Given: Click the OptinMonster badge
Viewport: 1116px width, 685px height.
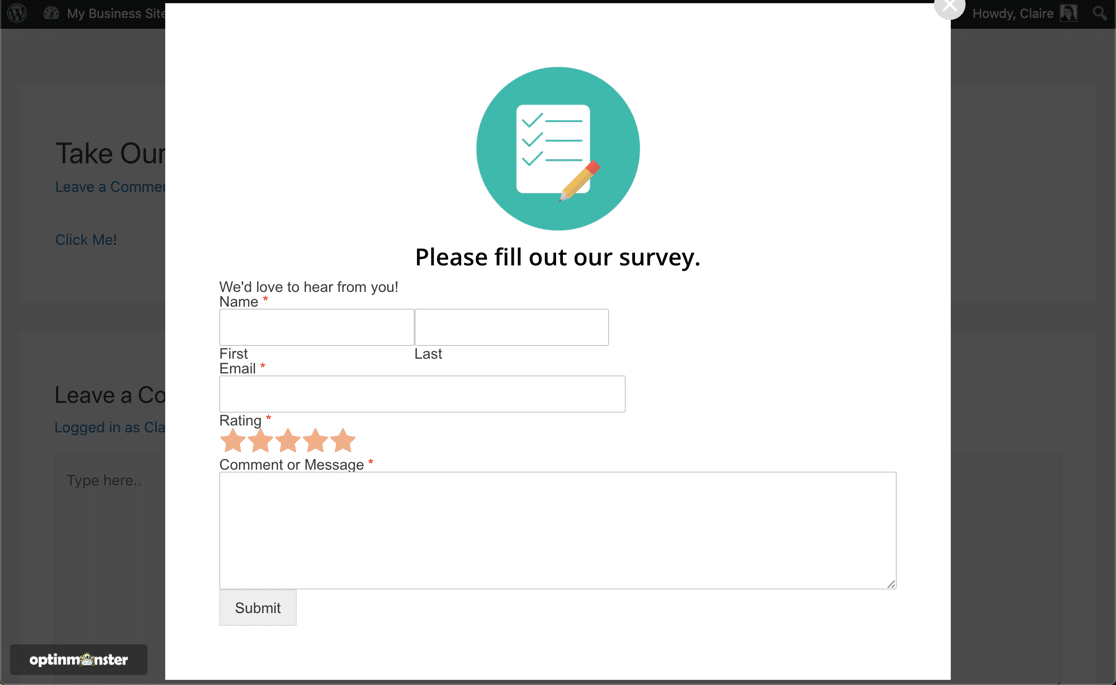Looking at the screenshot, I should [79, 660].
